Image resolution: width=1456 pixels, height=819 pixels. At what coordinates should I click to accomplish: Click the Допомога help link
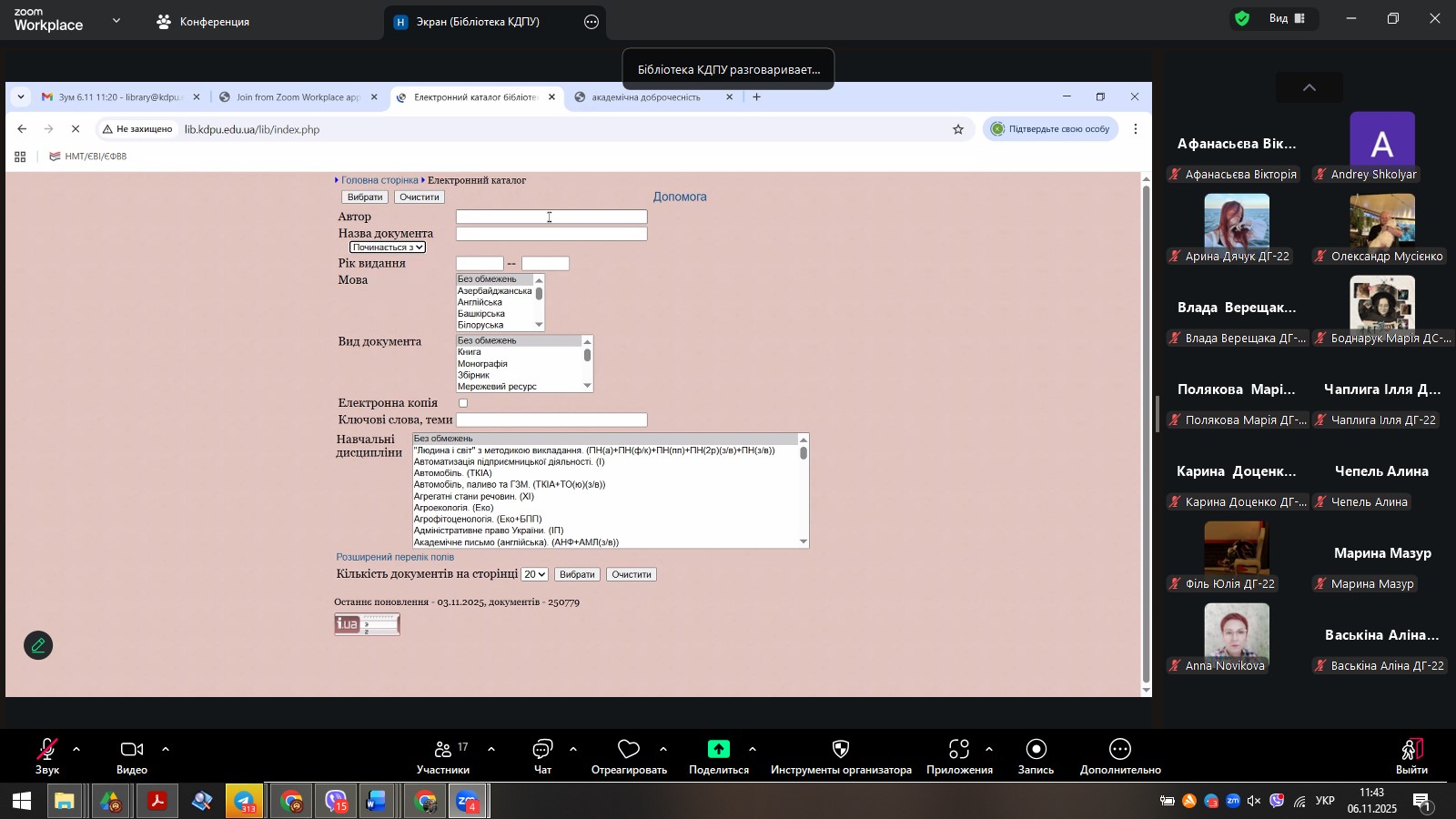pos(680,197)
